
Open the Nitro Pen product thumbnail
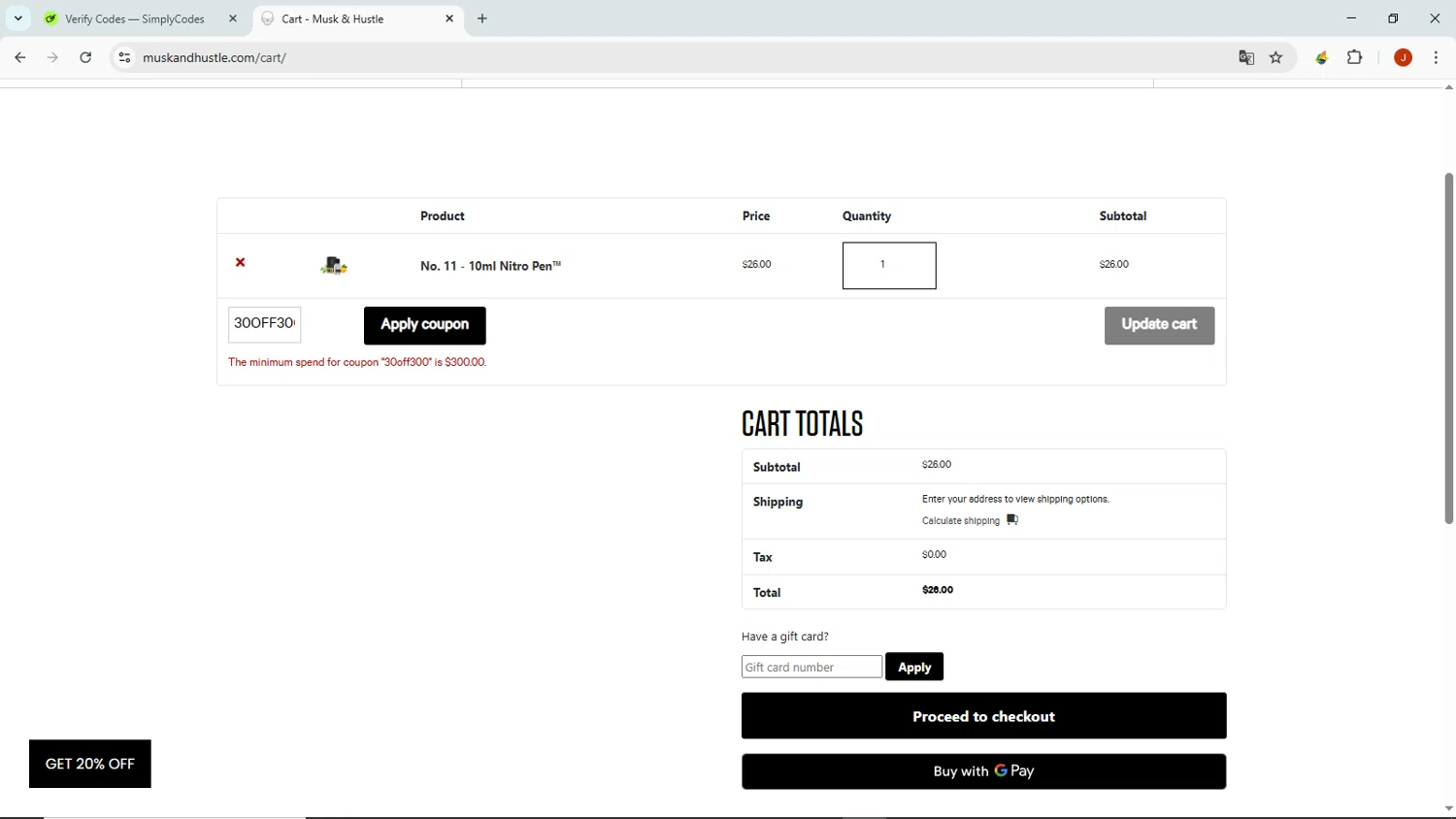click(334, 265)
